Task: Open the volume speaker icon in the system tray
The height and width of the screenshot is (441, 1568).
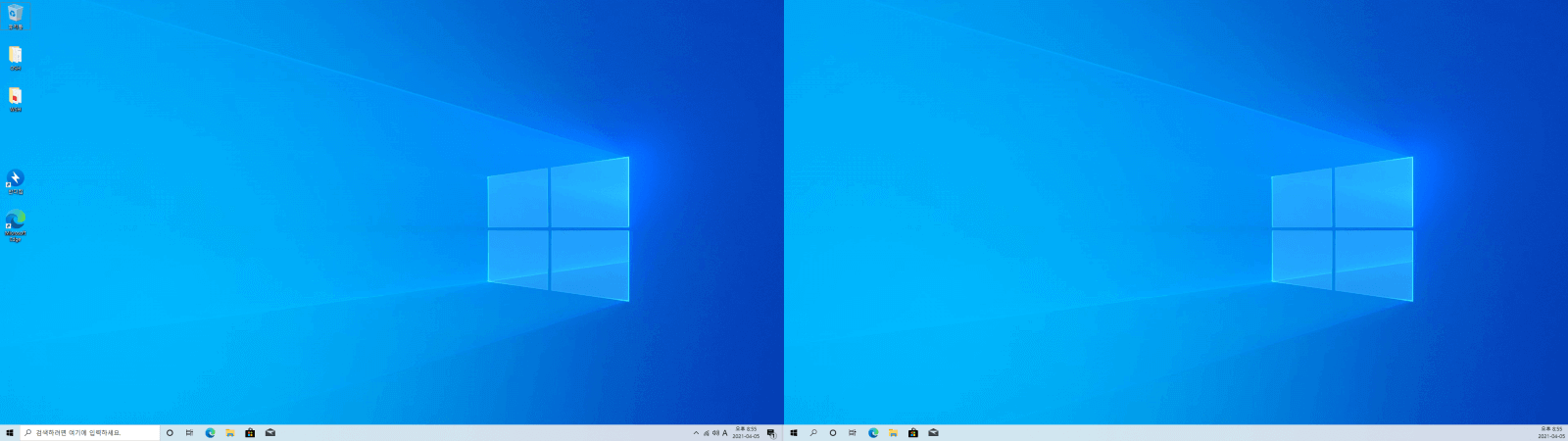Action: pos(715,432)
